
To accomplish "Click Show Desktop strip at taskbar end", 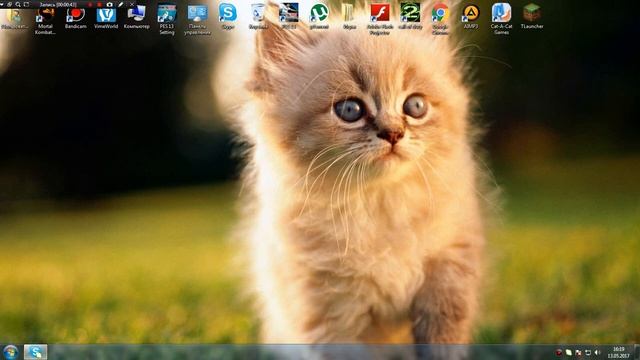I will 637,352.
